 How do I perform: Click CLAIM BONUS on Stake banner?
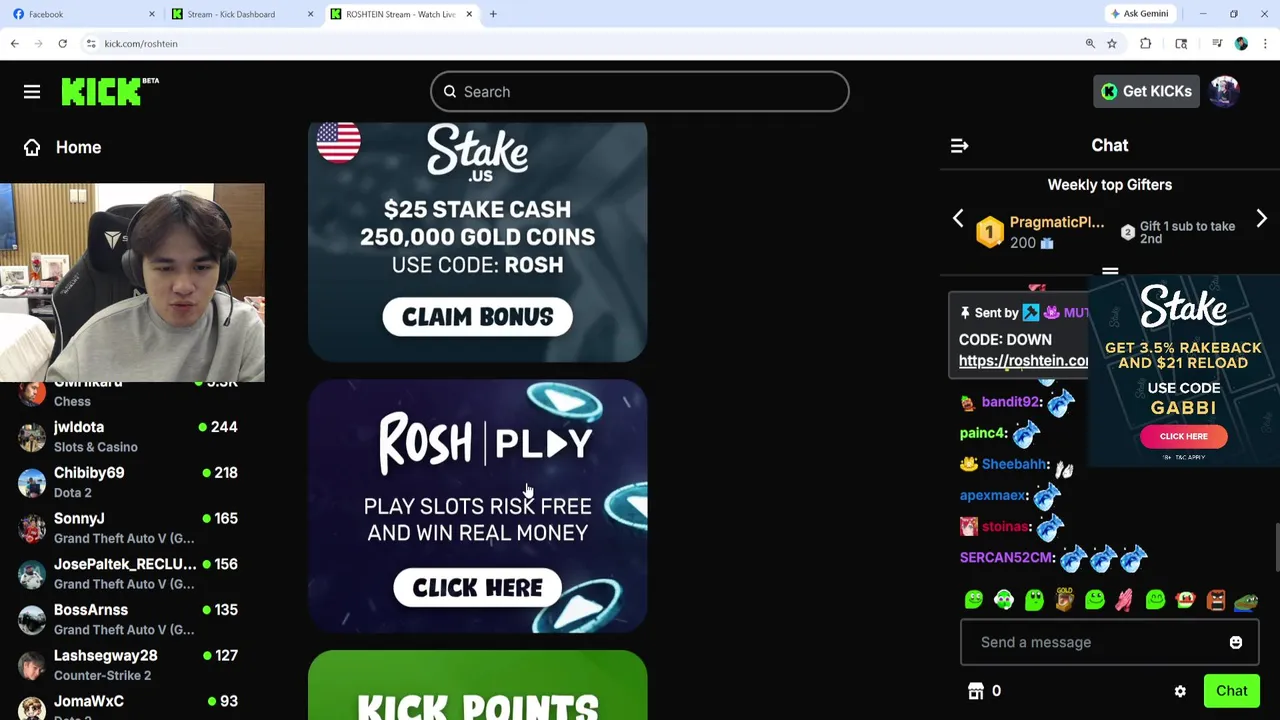(477, 317)
